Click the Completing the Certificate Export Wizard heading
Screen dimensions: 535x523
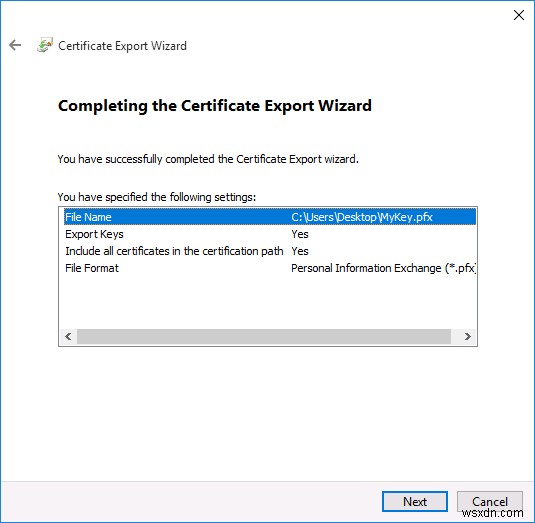215,106
